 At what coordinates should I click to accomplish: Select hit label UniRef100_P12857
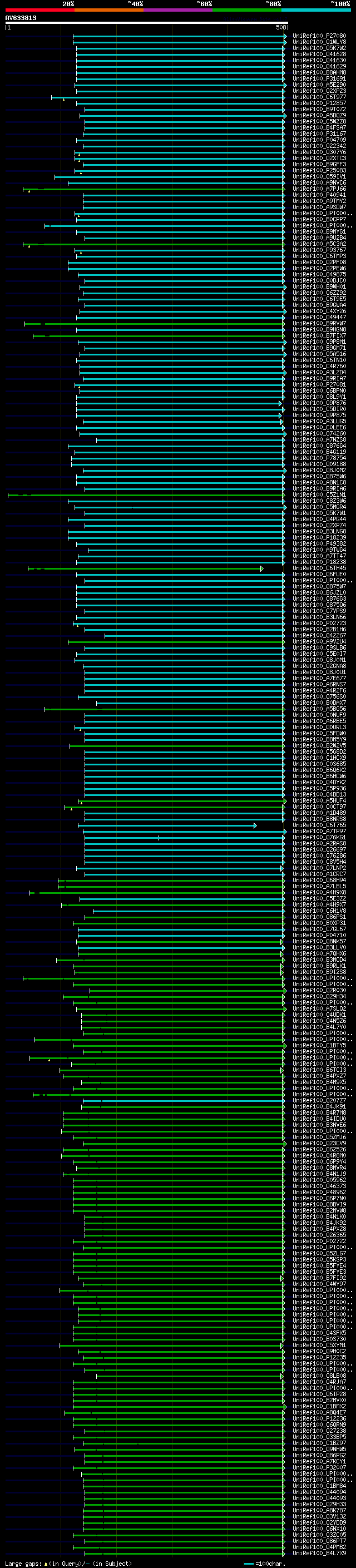tap(319, 103)
